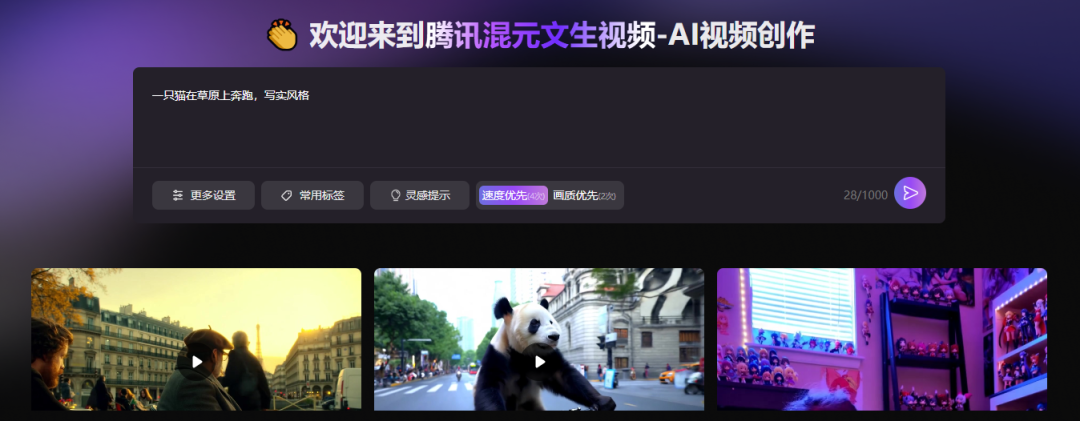Open 常用标签 tags button
Image resolution: width=1080 pixels, height=421 pixels.
point(312,196)
